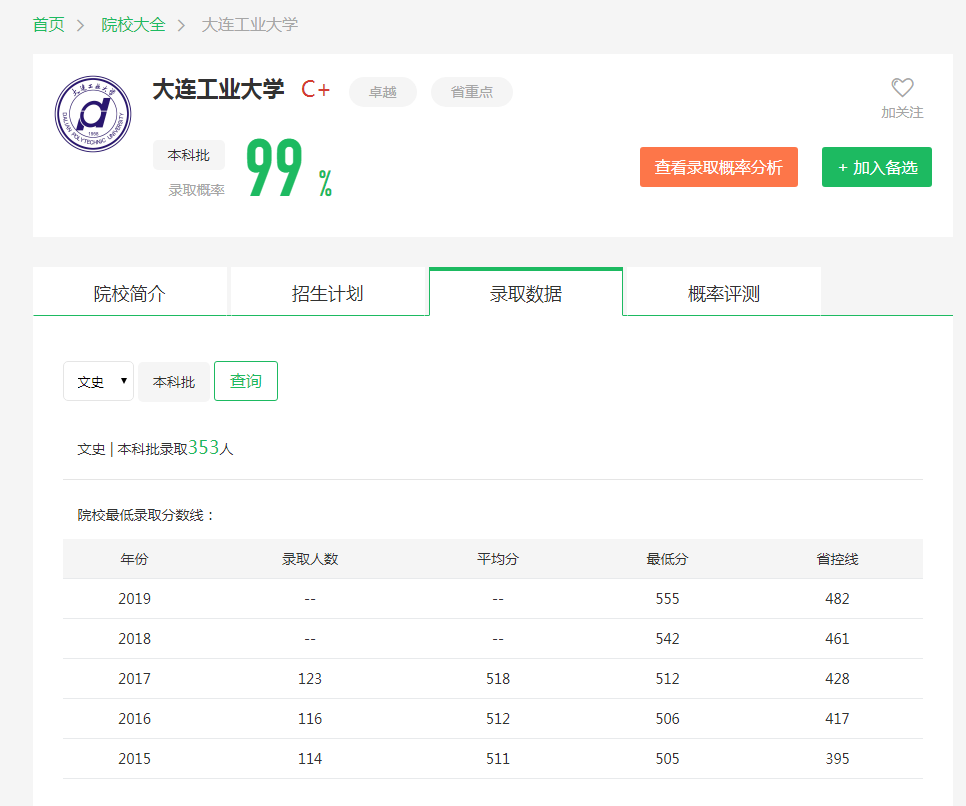Switch to 院校简介 tab

[x=130, y=293]
